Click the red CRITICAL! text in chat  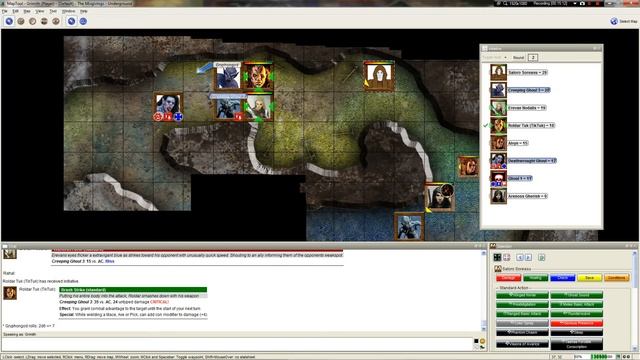[159, 302]
